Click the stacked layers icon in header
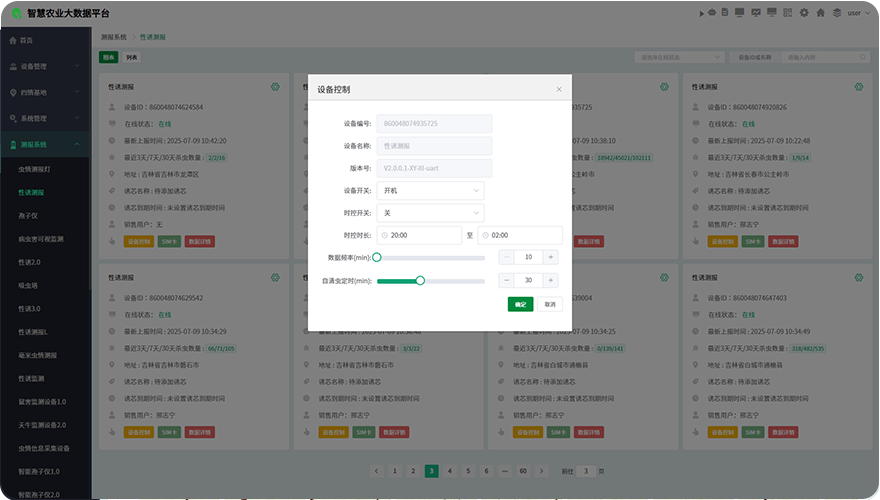The width and height of the screenshot is (880, 500). click(x=837, y=12)
